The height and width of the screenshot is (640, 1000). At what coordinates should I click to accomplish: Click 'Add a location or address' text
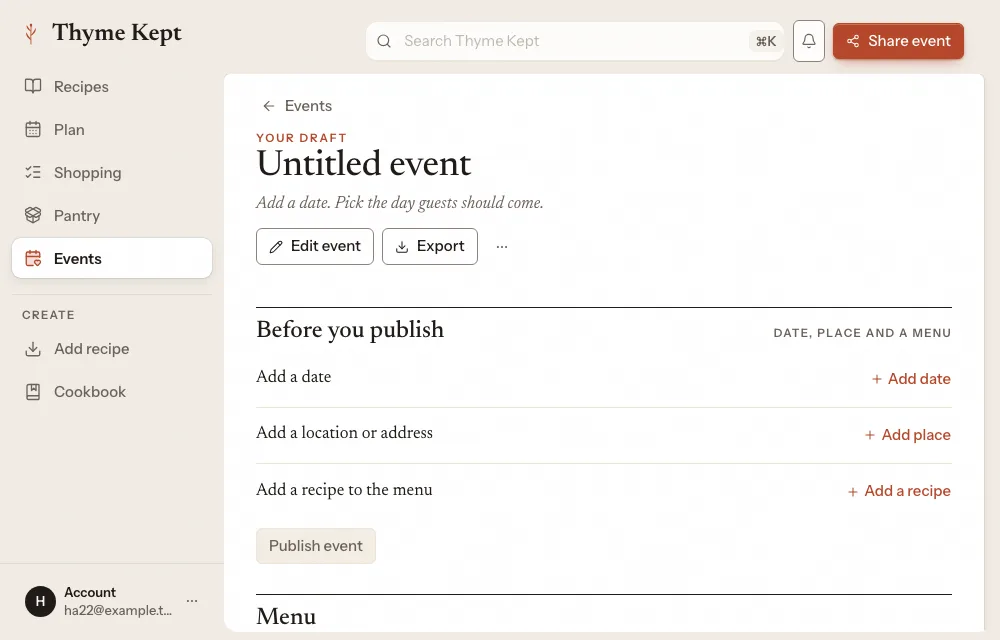click(344, 433)
